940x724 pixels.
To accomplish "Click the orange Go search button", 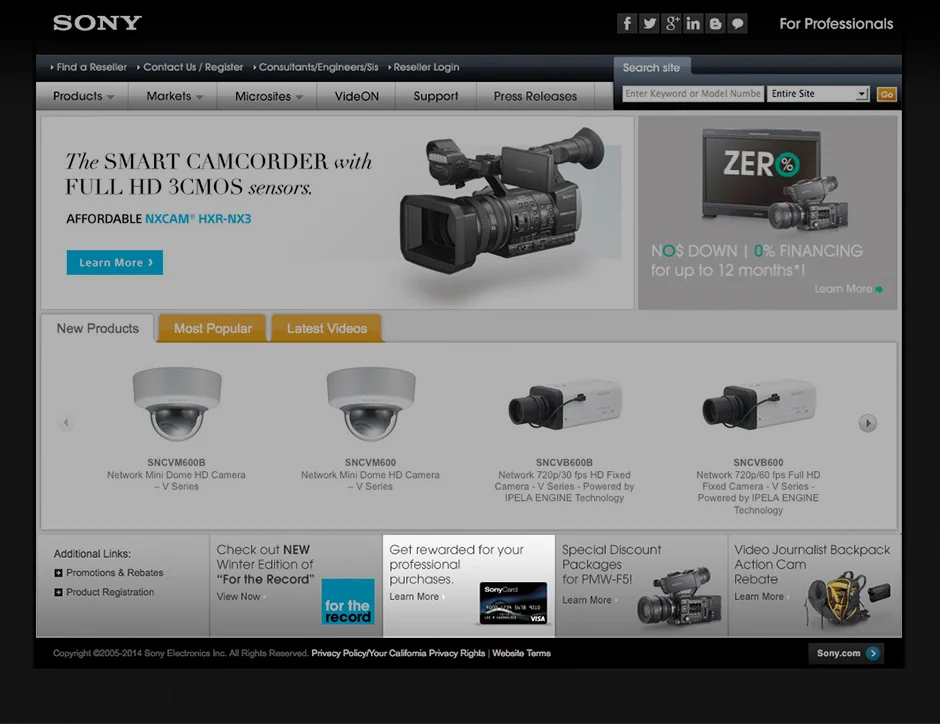I will (x=887, y=94).
